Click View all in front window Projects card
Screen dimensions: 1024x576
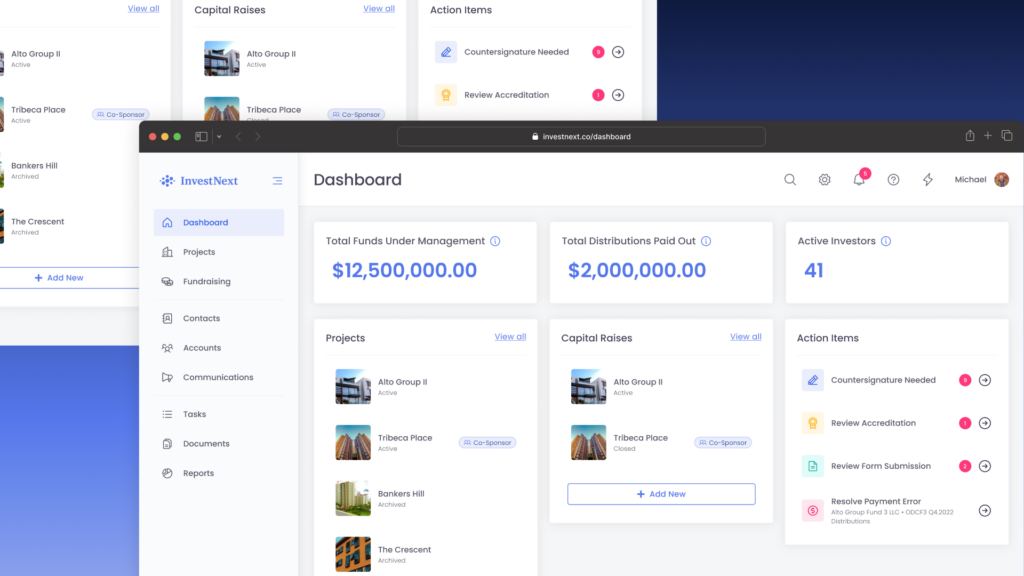[x=510, y=337]
